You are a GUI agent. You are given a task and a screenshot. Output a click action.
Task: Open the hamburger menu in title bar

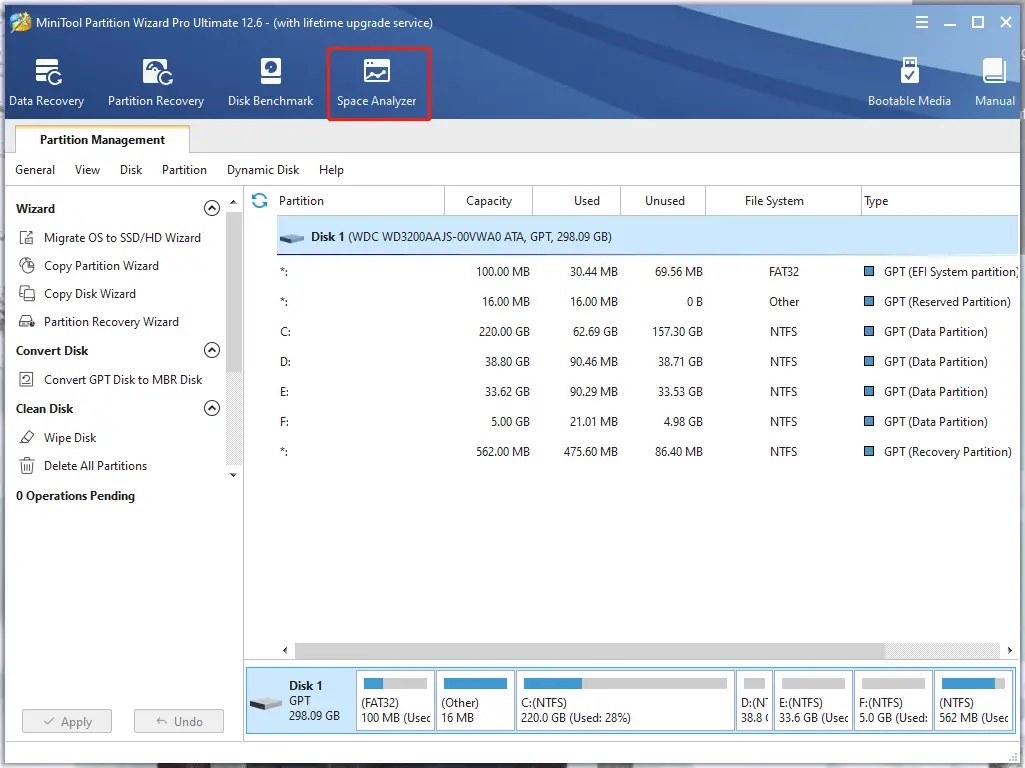[x=922, y=22]
